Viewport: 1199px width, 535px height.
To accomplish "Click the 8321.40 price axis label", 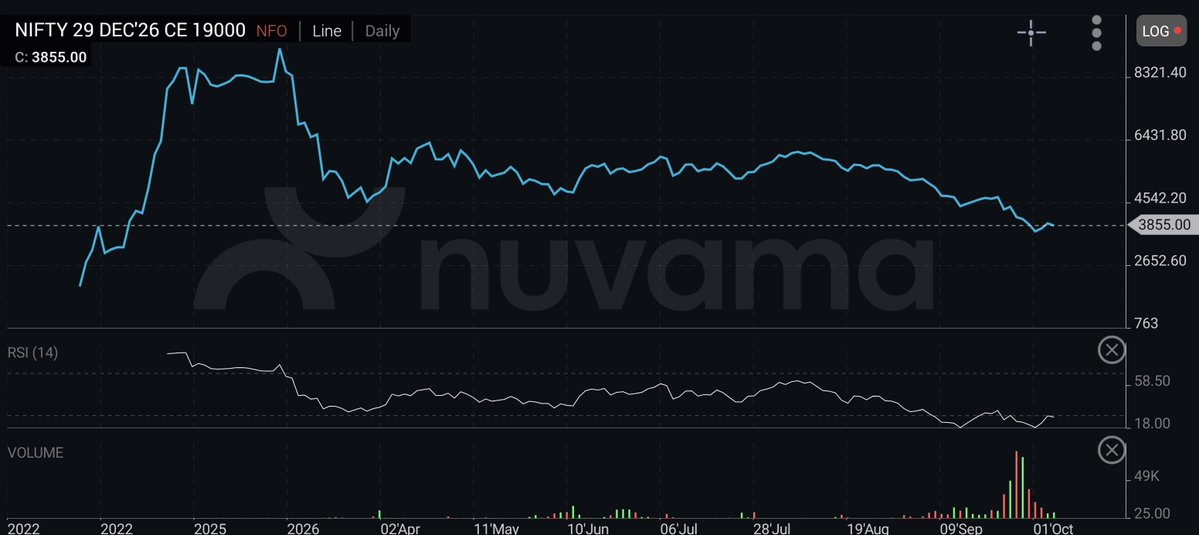I will 1161,73.
